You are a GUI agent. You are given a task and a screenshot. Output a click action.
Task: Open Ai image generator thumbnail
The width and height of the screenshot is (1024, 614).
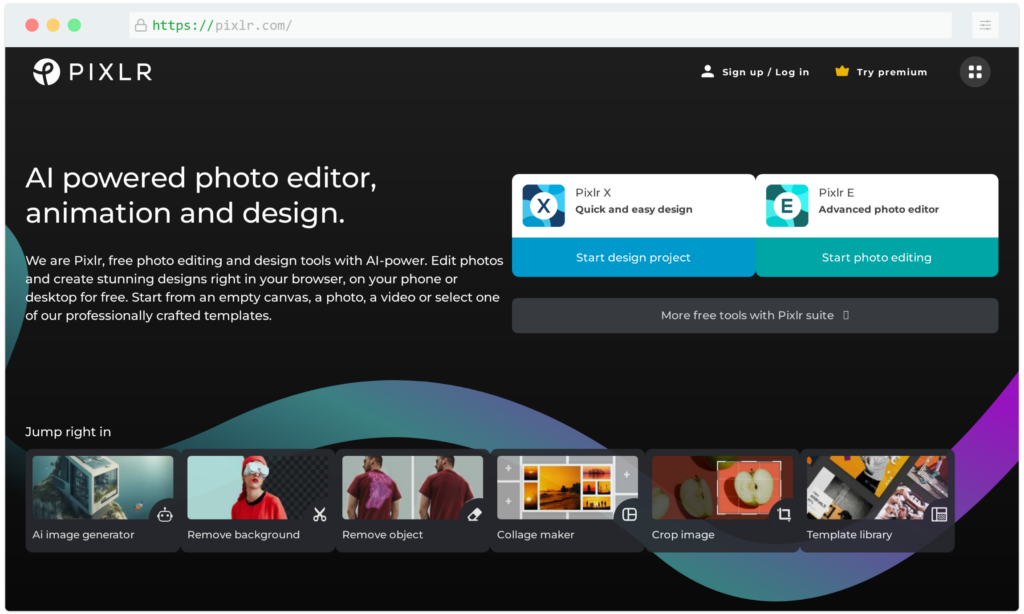click(103, 487)
